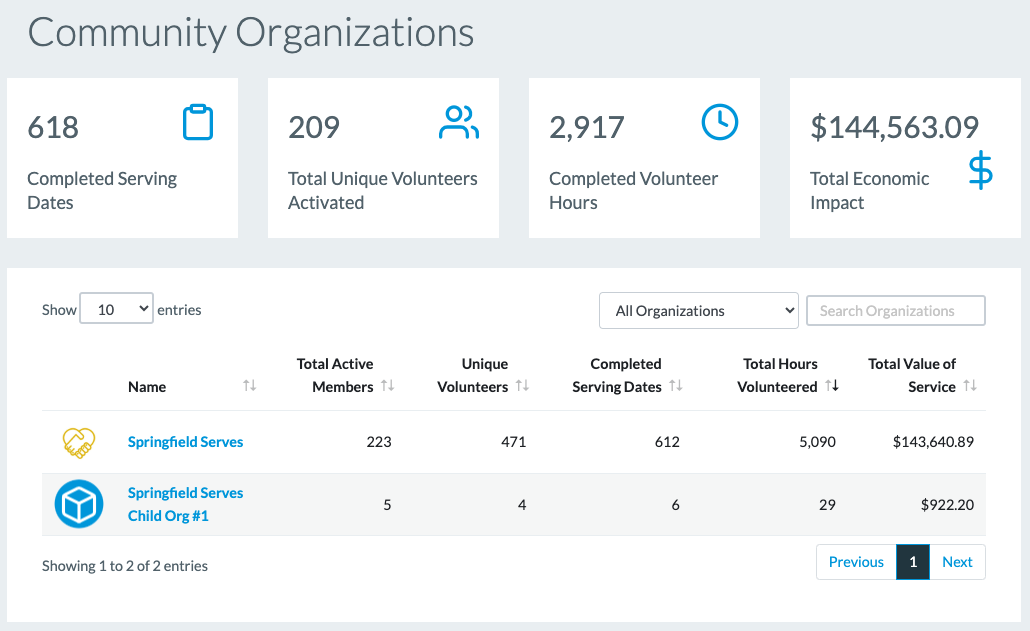Sort by Total Hours Volunteered arrows

pyautogui.click(x=832, y=385)
